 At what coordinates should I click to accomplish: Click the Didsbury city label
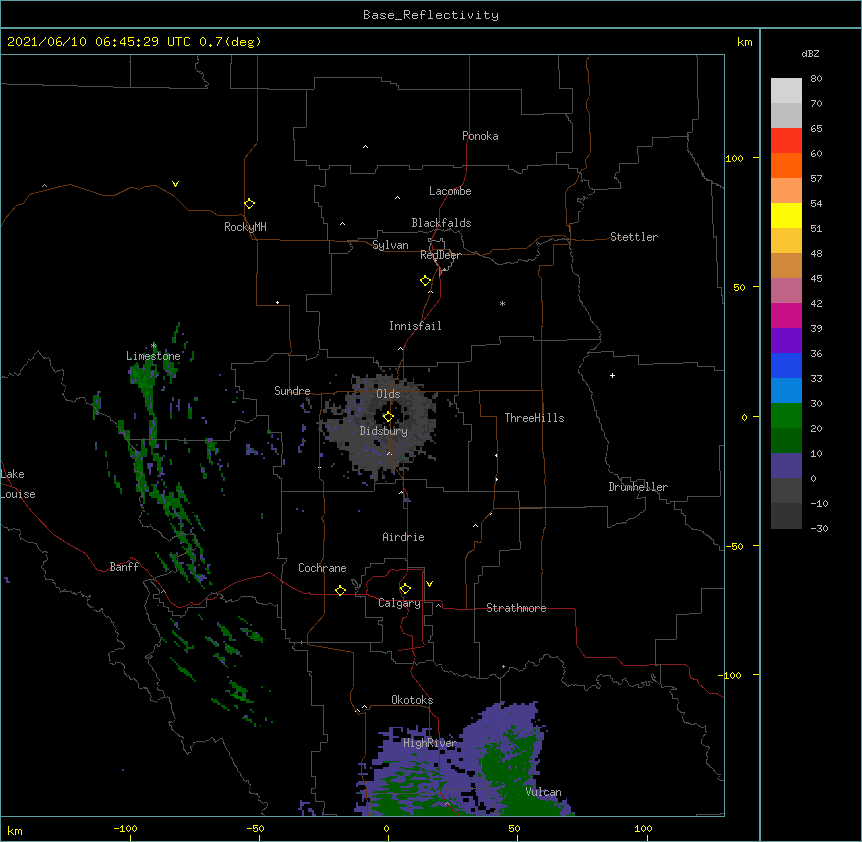click(x=384, y=431)
